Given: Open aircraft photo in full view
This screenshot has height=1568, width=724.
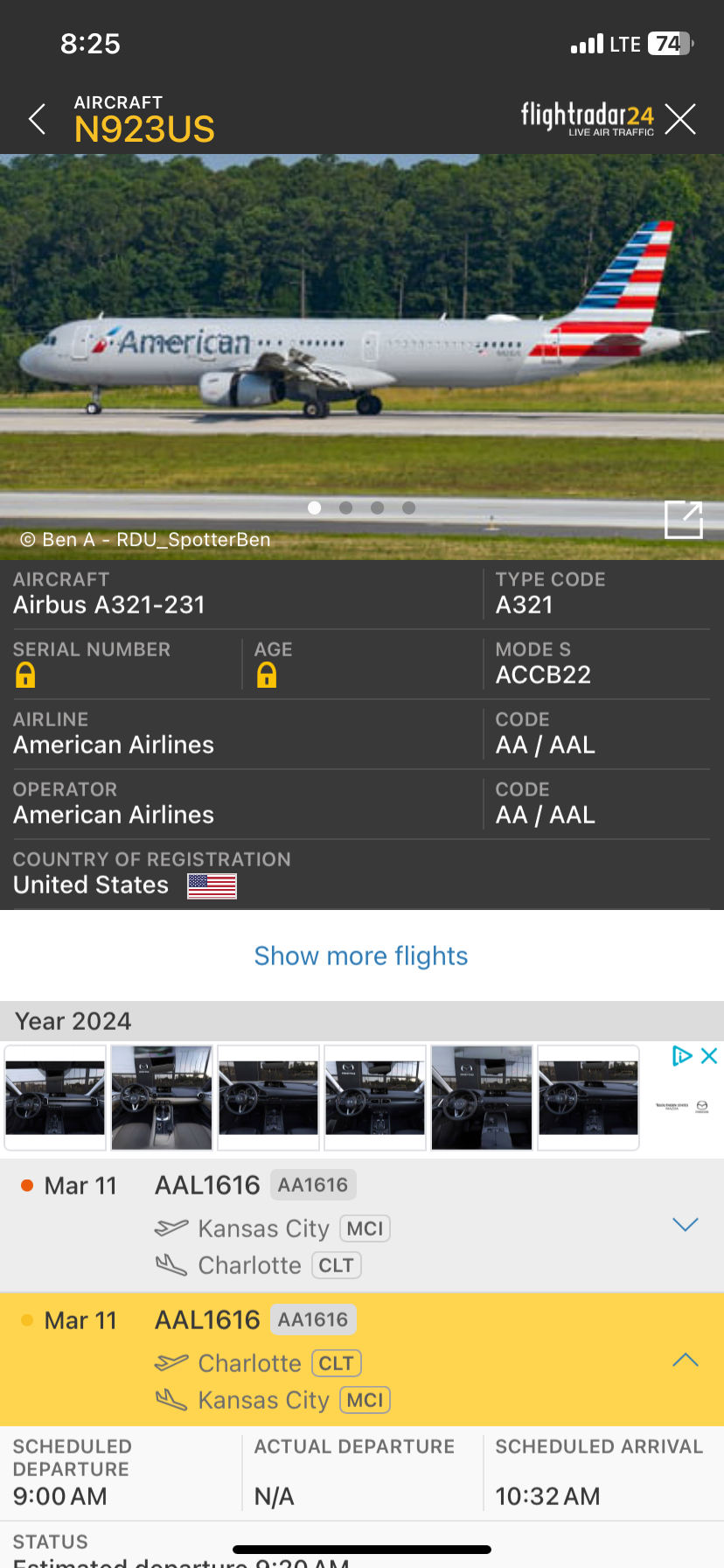Looking at the screenshot, I should (x=683, y=520).
